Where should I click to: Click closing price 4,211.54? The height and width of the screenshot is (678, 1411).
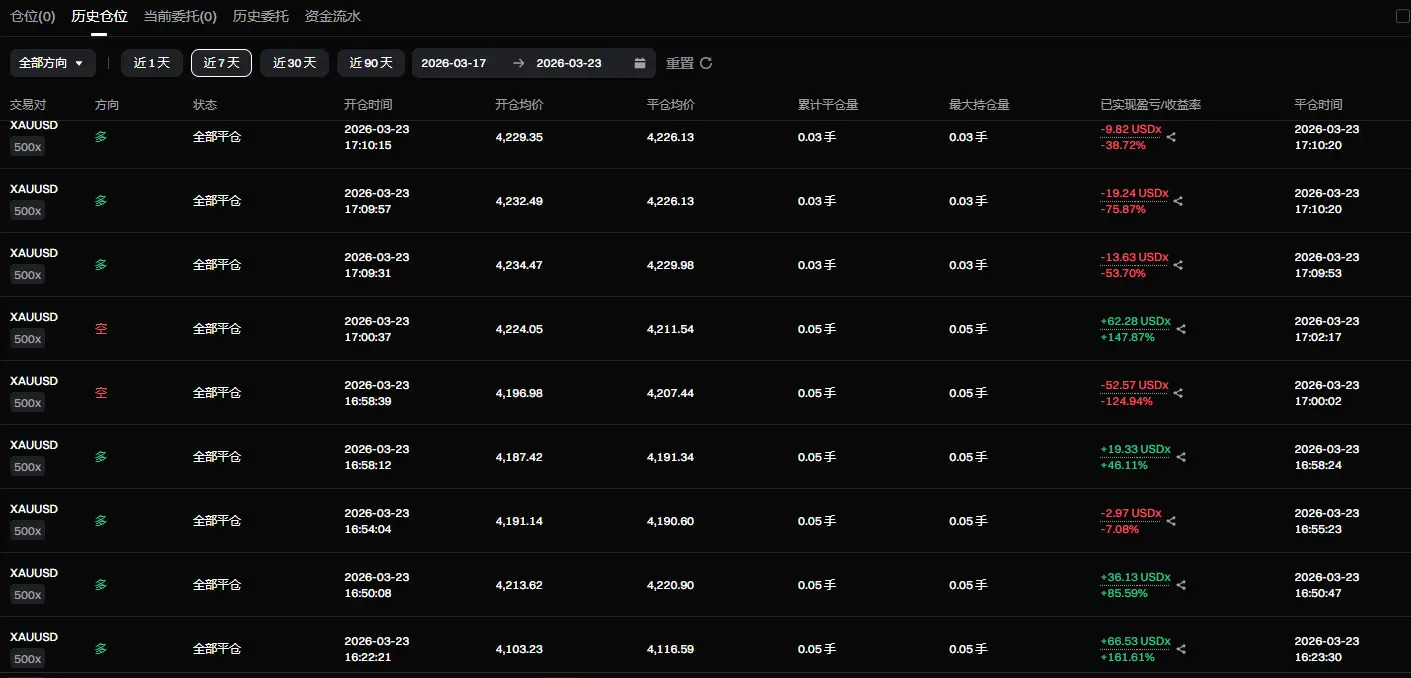click(x=670, y=329)
